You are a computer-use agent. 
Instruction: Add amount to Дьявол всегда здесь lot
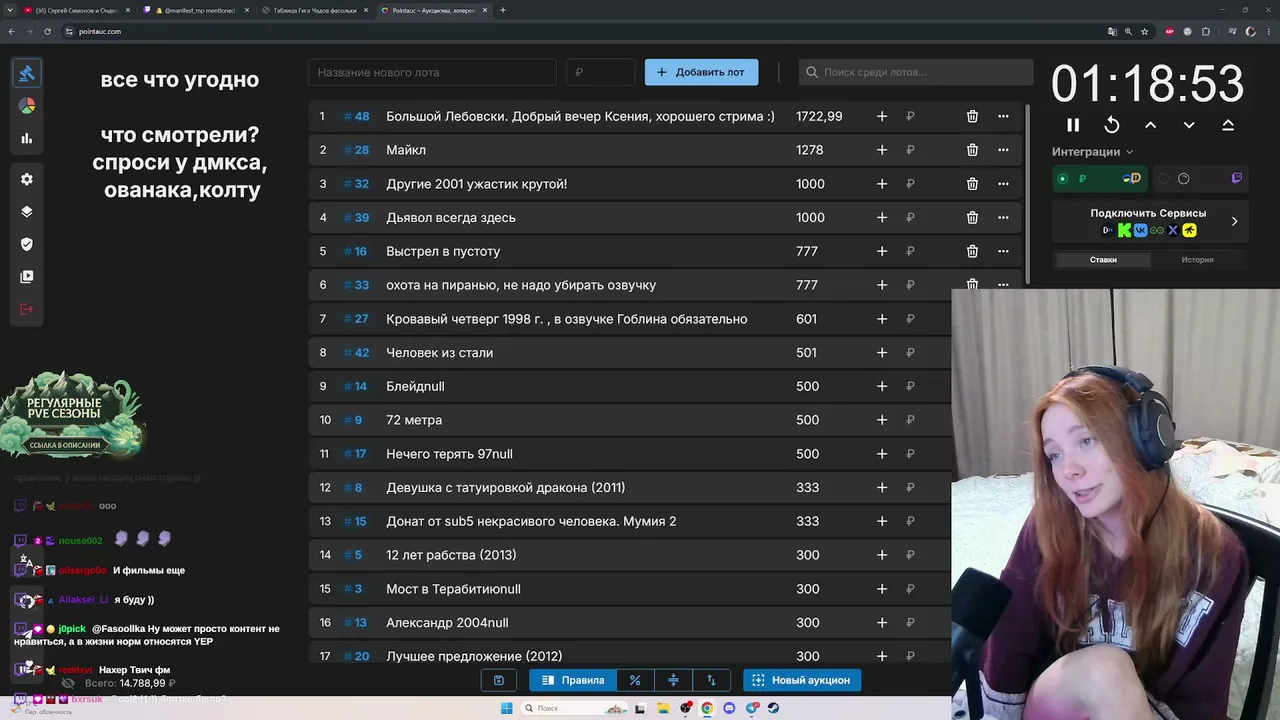click(882, 217)
